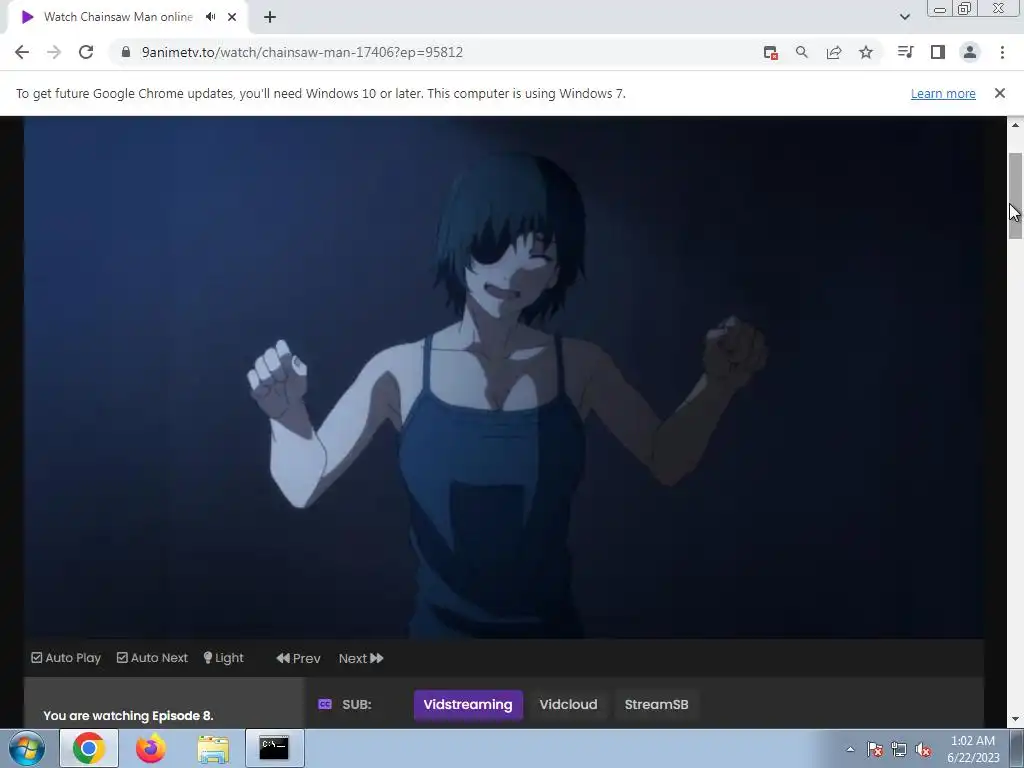Screen dimensions: 1024x768
Task: Click the volume tray icon
Action: click(923, 749)
